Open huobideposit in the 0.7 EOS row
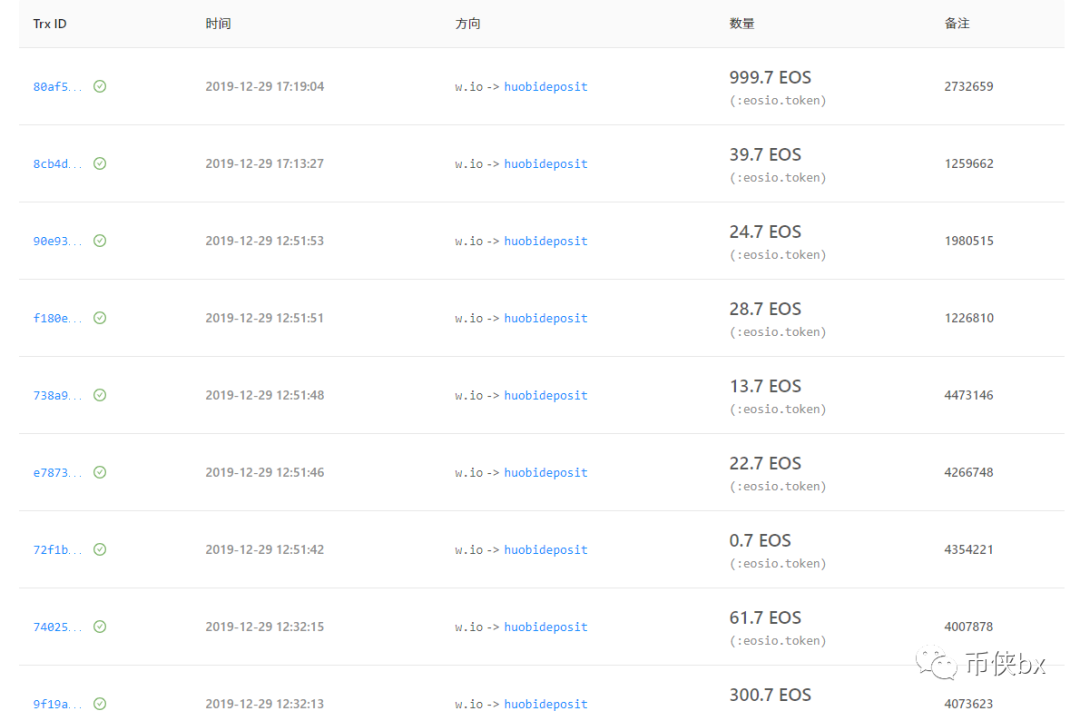The height and width of the screenshot is (711, 1080). pos(546,550)
